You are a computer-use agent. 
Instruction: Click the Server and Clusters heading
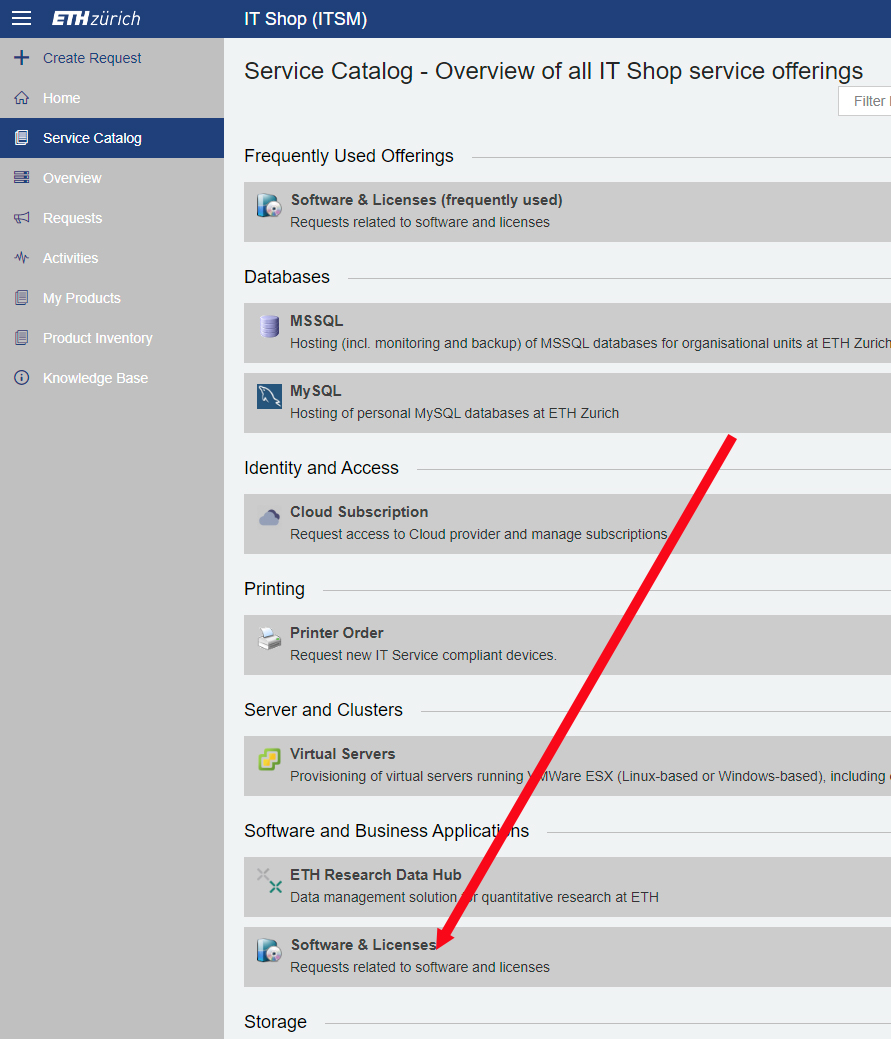coord(323,710)
